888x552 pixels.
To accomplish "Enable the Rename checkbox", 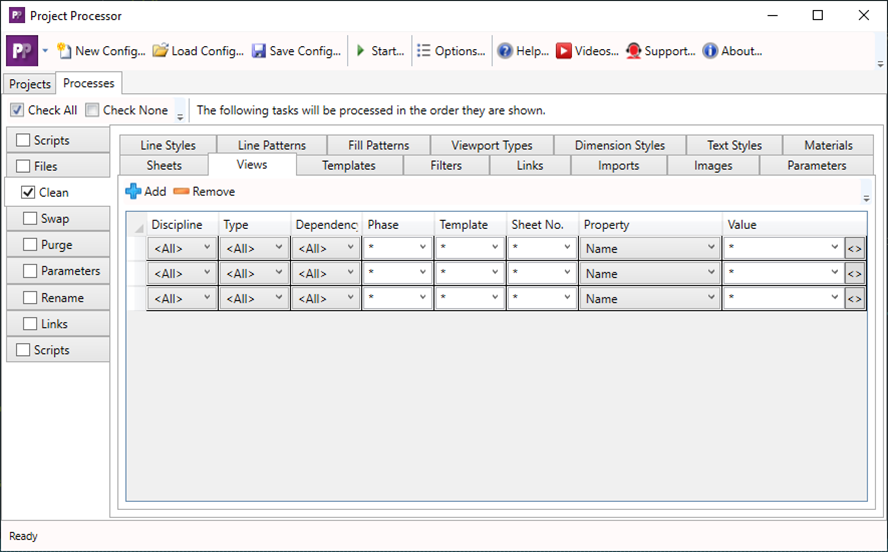I will 30,297.
